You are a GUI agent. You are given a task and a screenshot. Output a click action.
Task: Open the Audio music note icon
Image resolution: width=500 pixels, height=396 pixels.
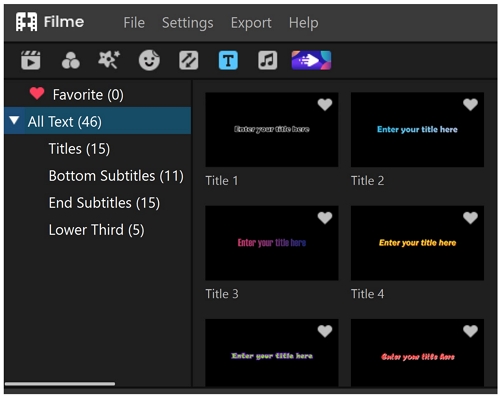267,60
